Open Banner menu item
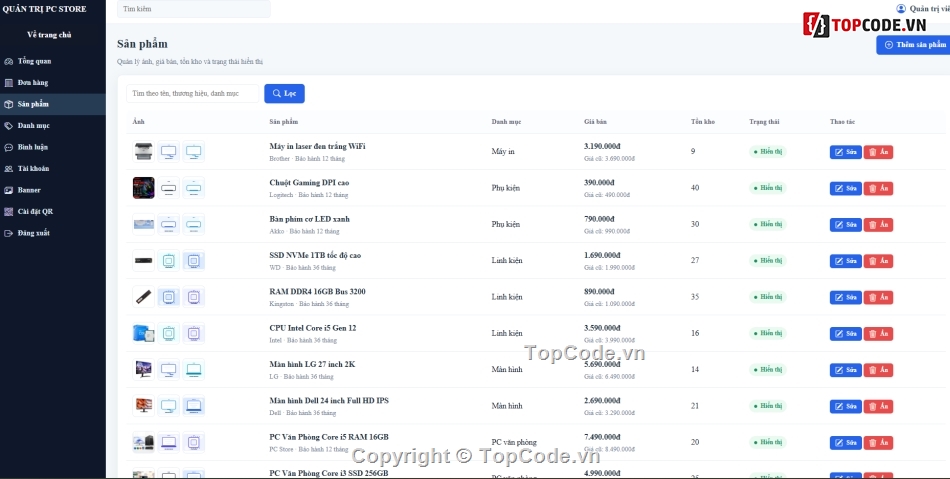950x479 pixels. tap(53, 190)
